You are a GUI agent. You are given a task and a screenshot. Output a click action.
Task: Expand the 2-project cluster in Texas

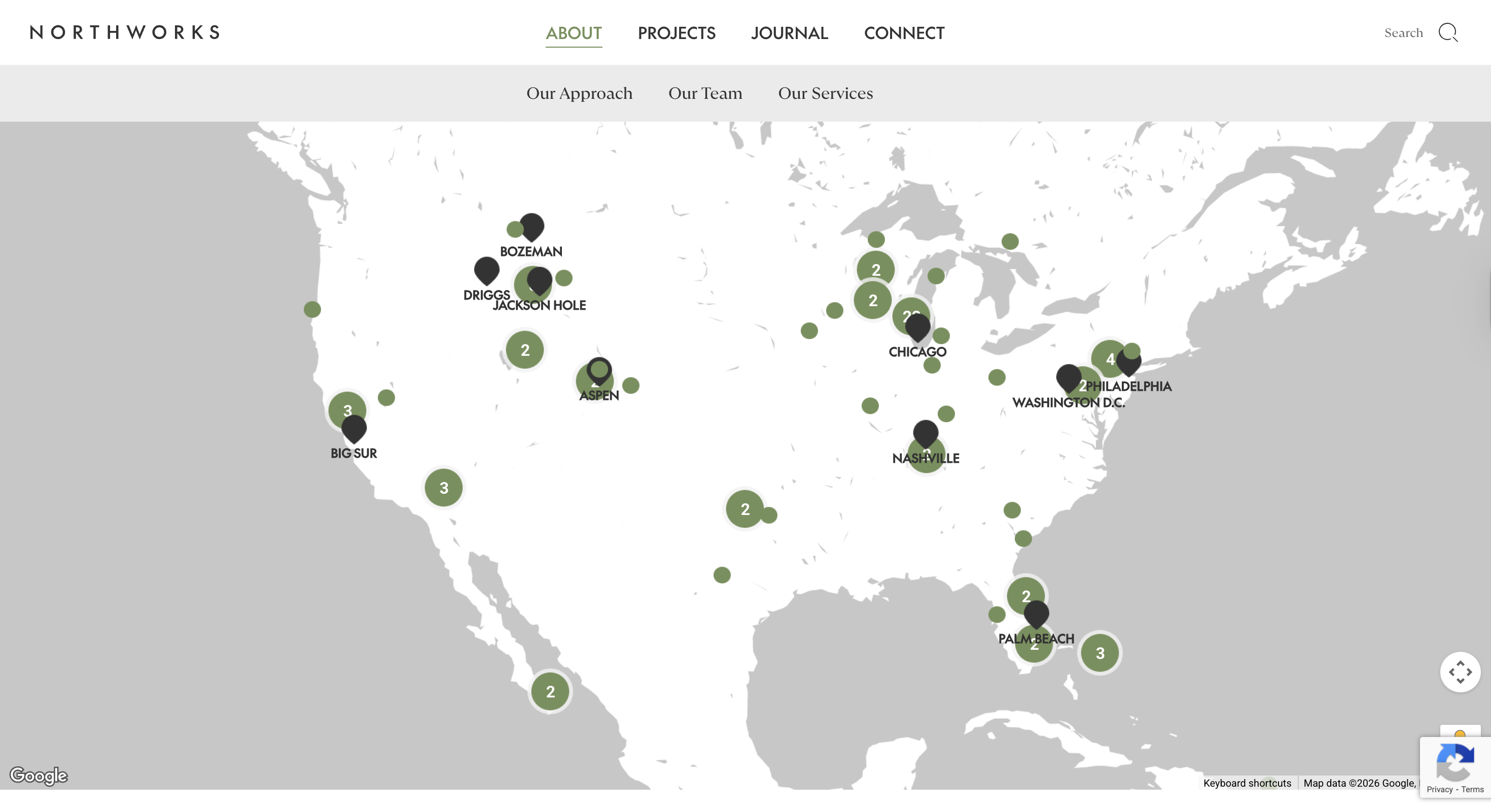[744, 509]
